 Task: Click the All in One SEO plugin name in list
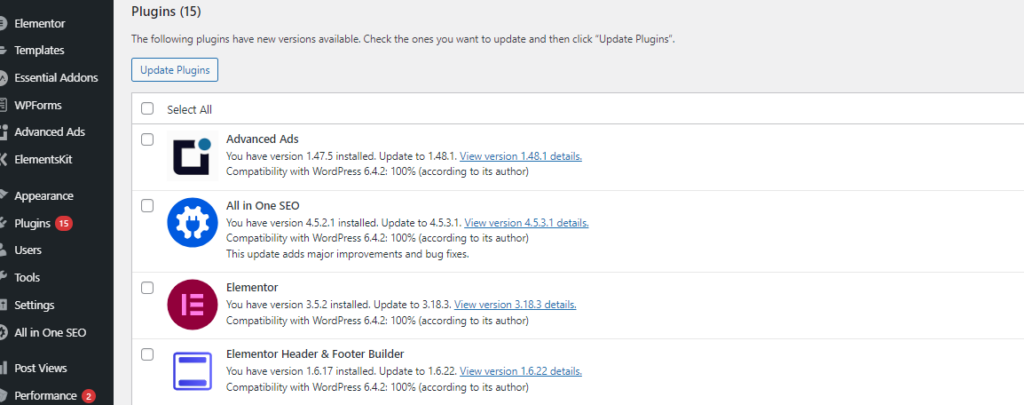pos(263,206)
